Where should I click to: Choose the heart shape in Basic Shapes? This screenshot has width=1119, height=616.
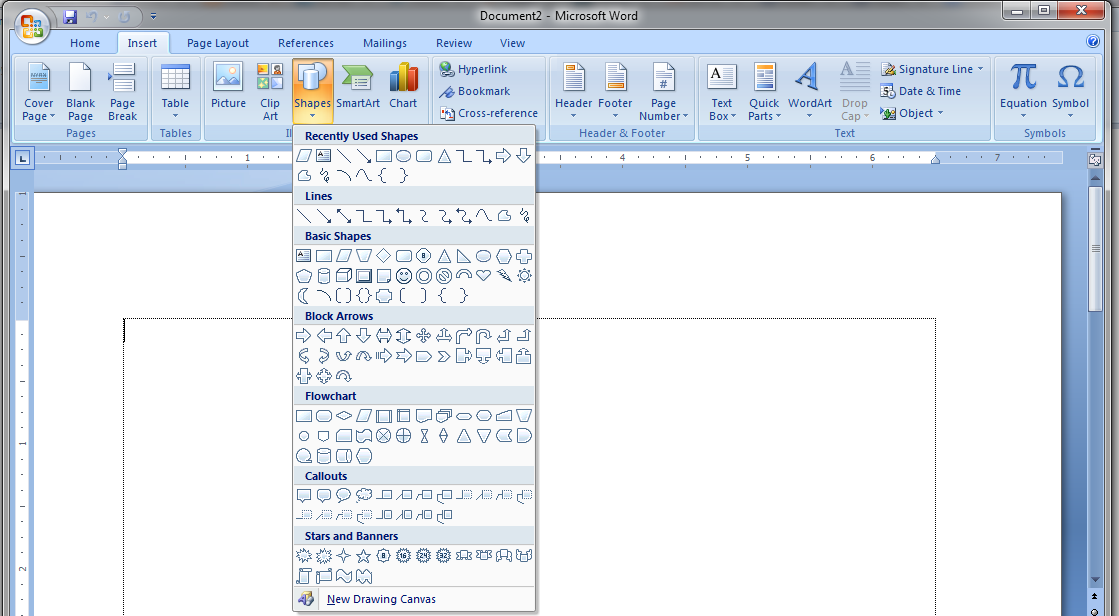tap(484, 276)
